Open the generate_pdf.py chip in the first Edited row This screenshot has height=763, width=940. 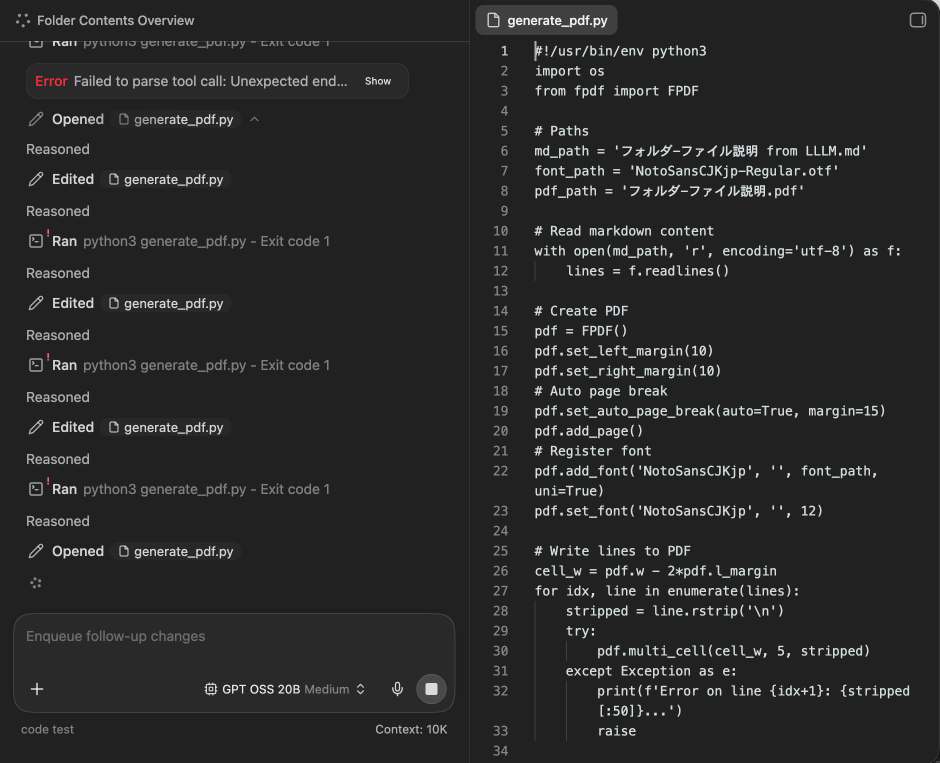tap(166, 179)
